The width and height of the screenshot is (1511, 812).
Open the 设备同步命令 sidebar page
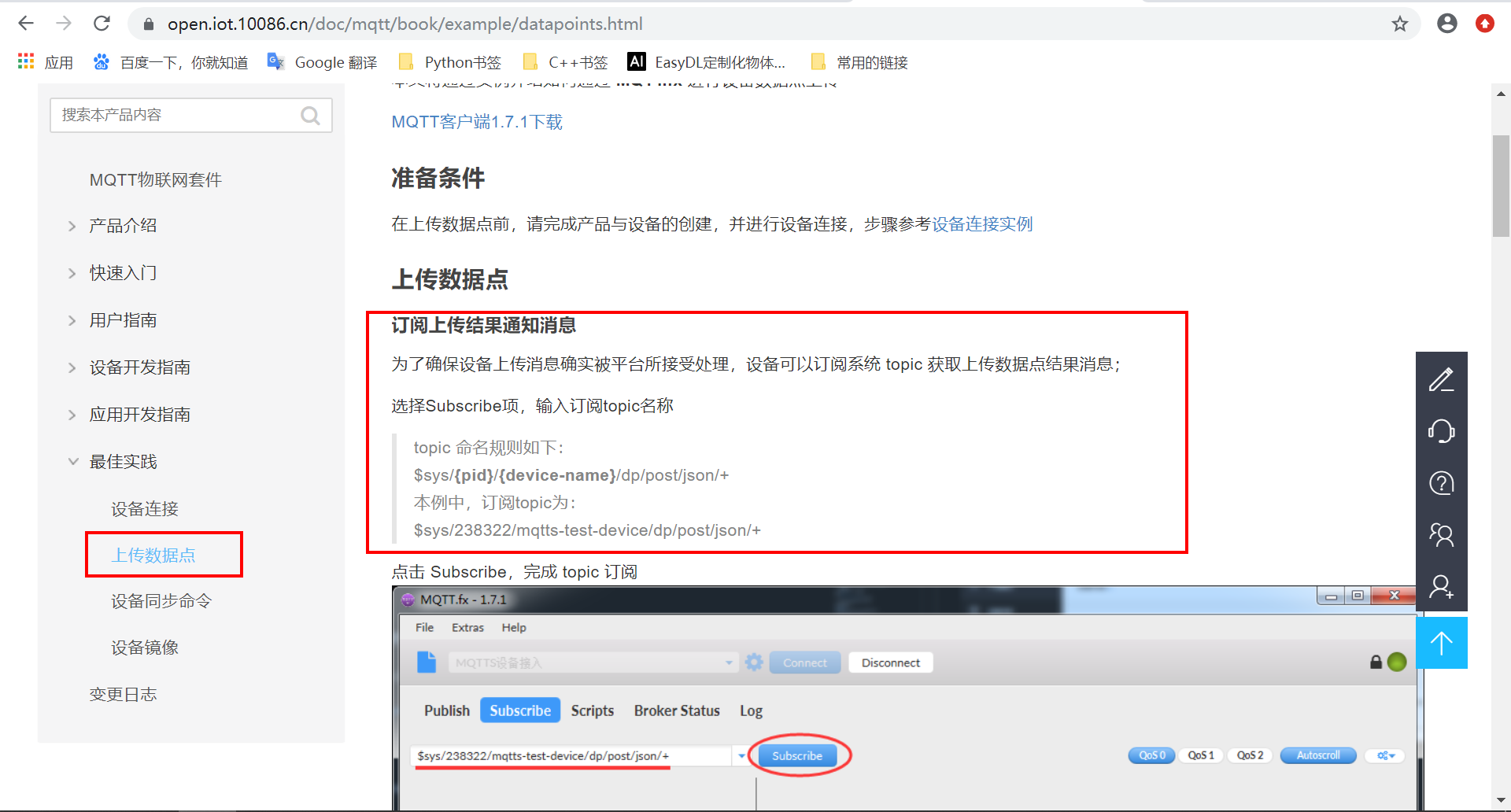coord(161,601)
